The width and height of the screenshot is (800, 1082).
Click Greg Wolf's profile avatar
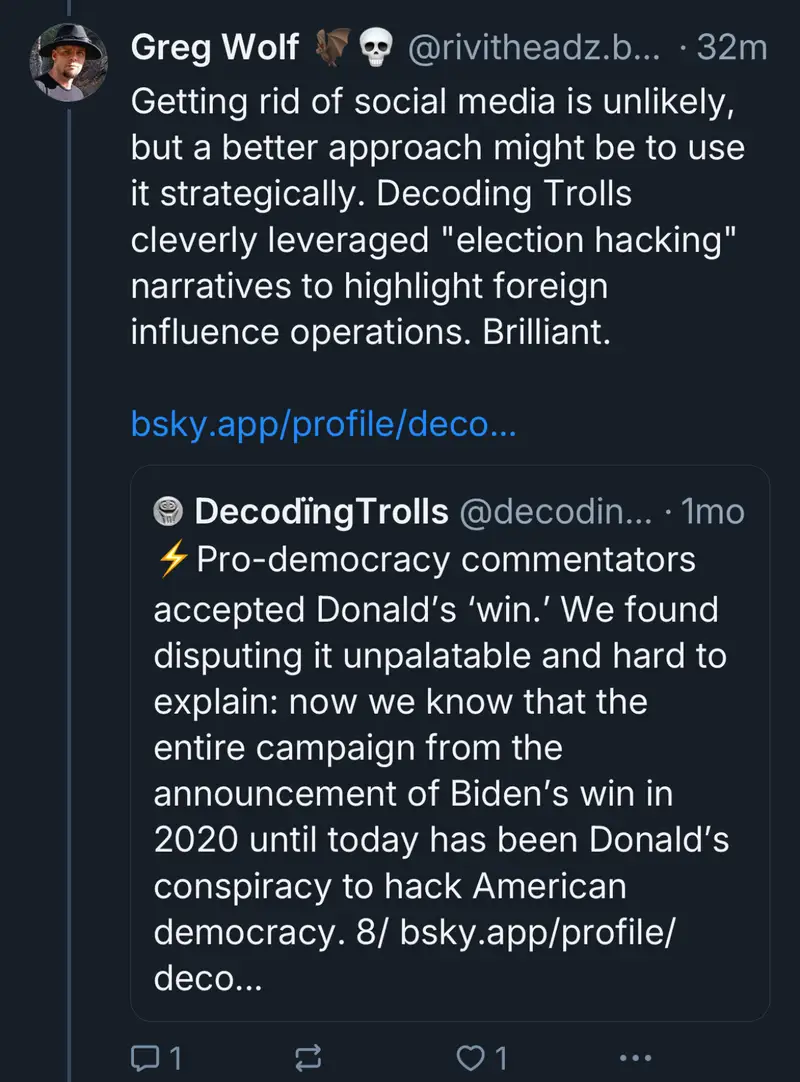[x=66, y=60]
